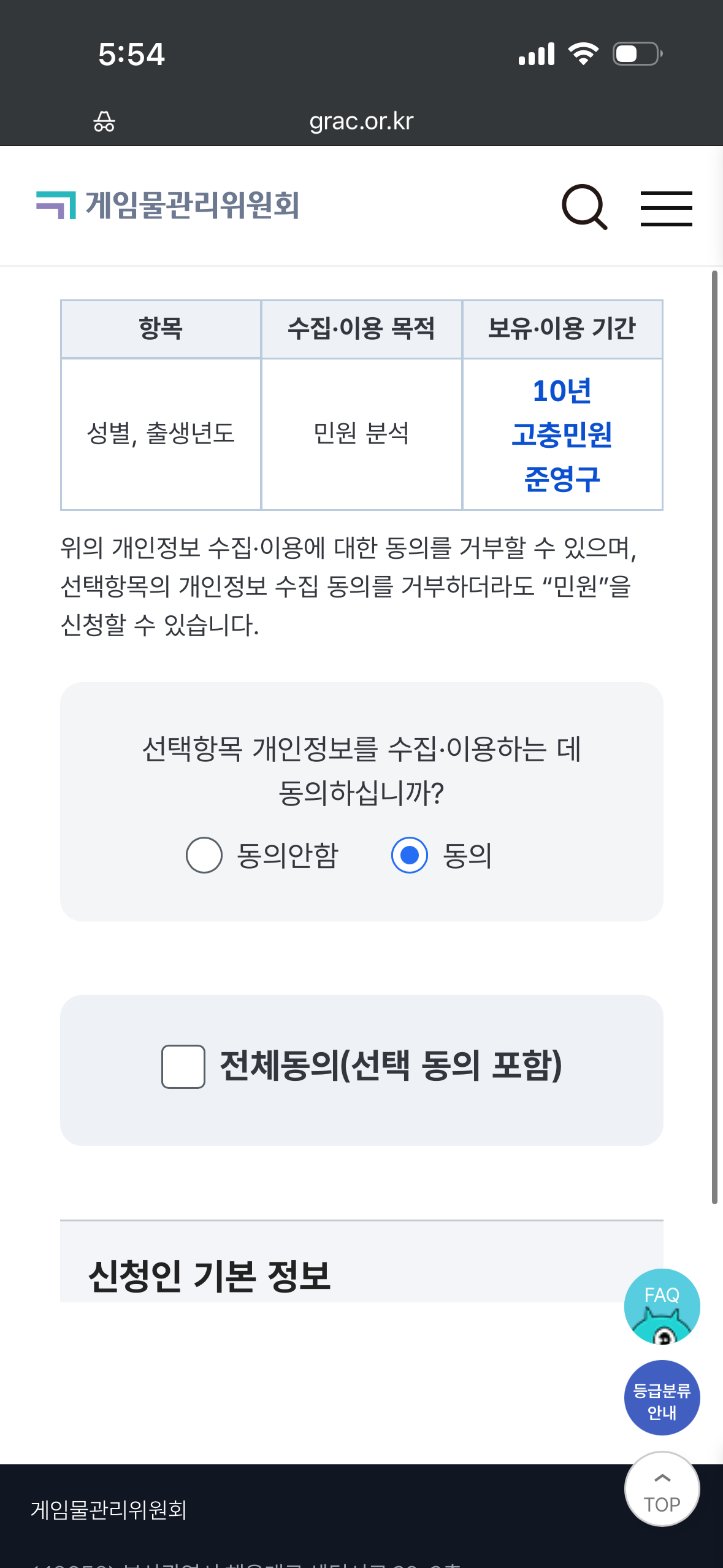The image size is (723, 1568).
Task: Tap the 게임물관리위원회 header logo
Action: 168,205
